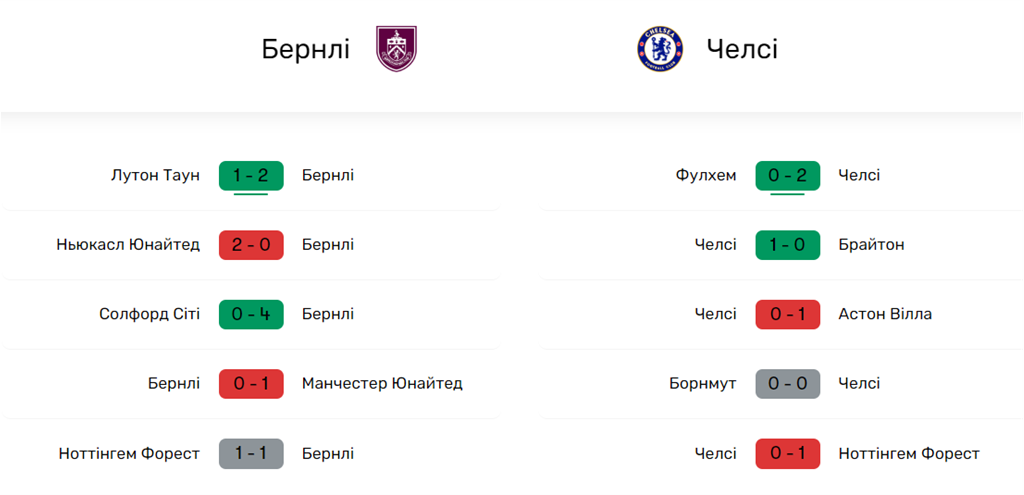Viewport: 1024px width, 495px height.
Task: Click the 0 - 1 Астон Вілла score badge
Action: coord(788,314)
